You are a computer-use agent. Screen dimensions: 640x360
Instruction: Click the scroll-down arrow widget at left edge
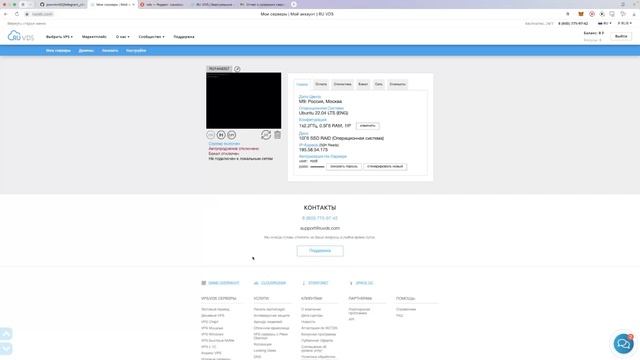tap(6, 348)
